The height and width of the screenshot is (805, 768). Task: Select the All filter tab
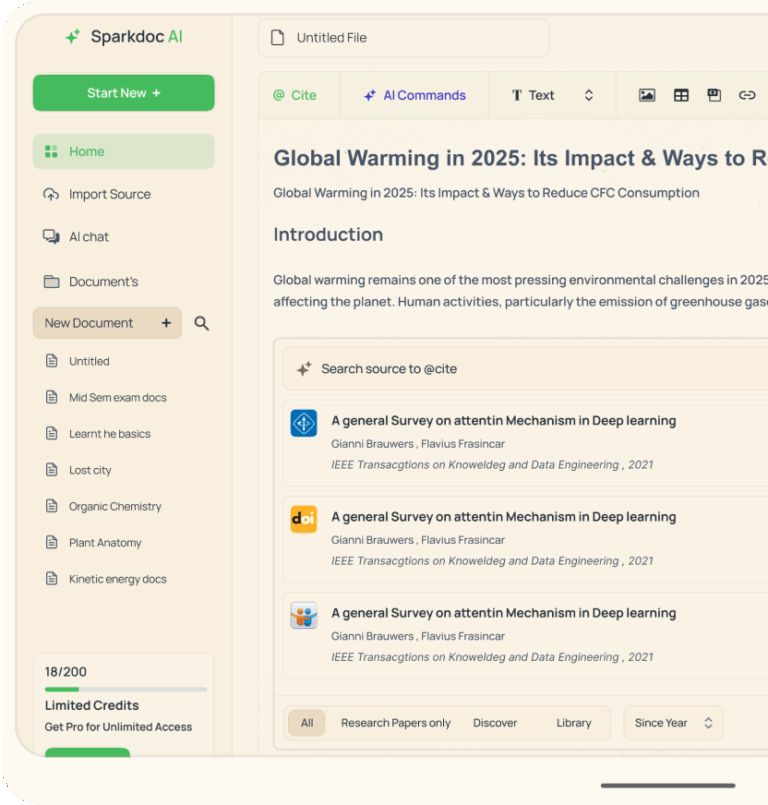click(x=307, y=723)
